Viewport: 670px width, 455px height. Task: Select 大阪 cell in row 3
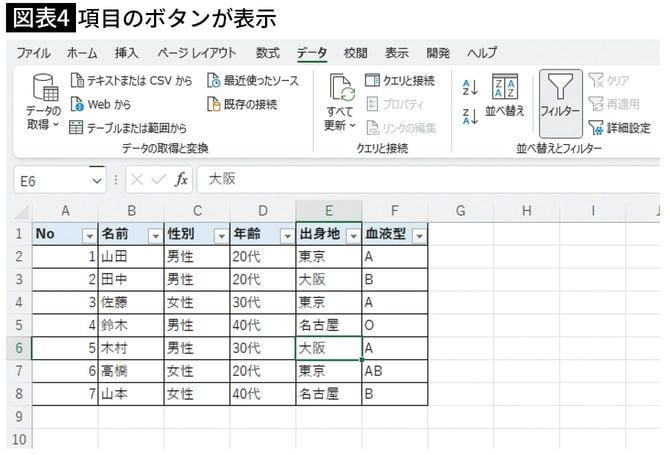(x=329, y=279)
